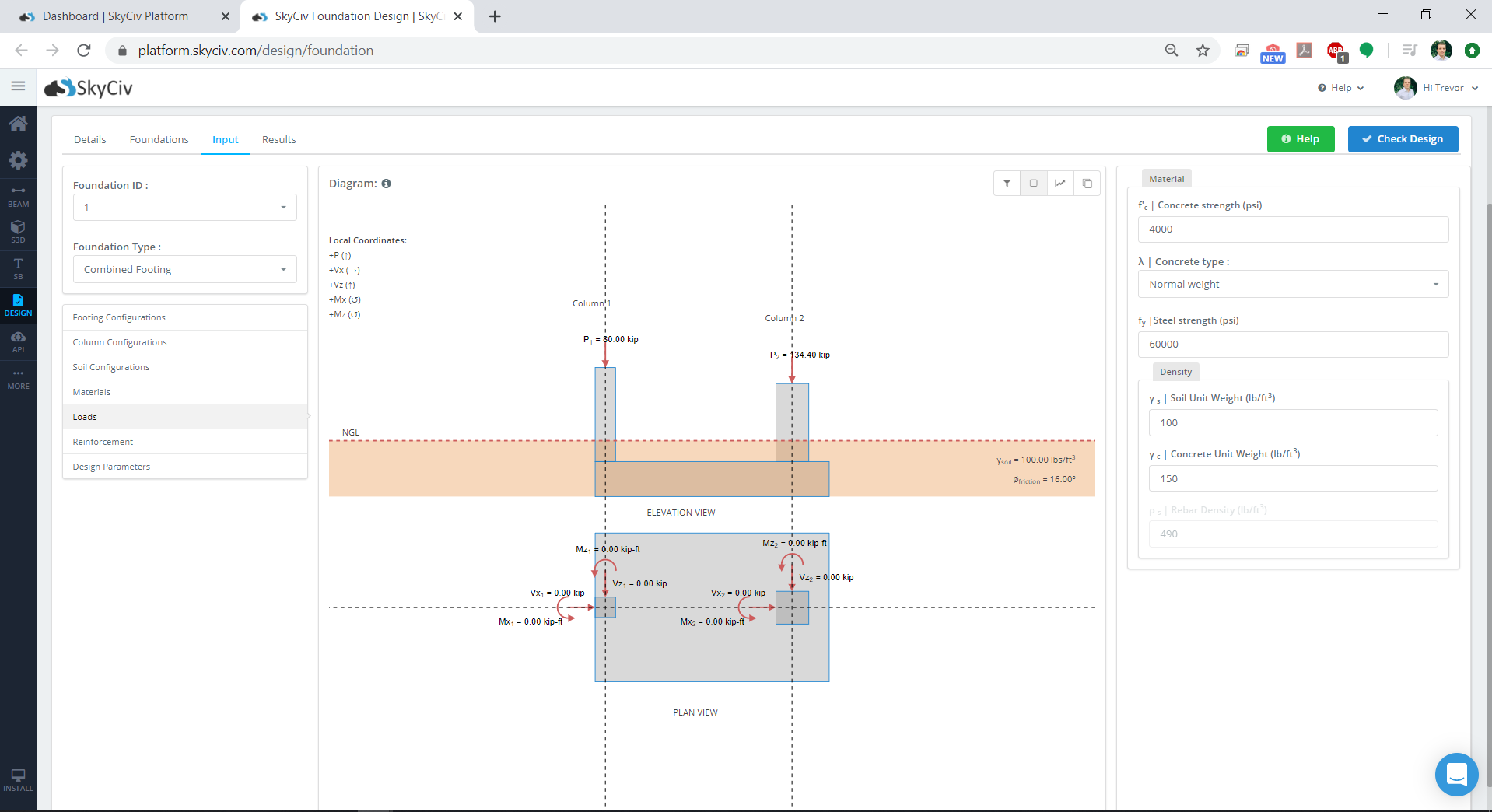Click the Soil Unit Weight field
1492x812 pixels.
(x=1293, y=423)
